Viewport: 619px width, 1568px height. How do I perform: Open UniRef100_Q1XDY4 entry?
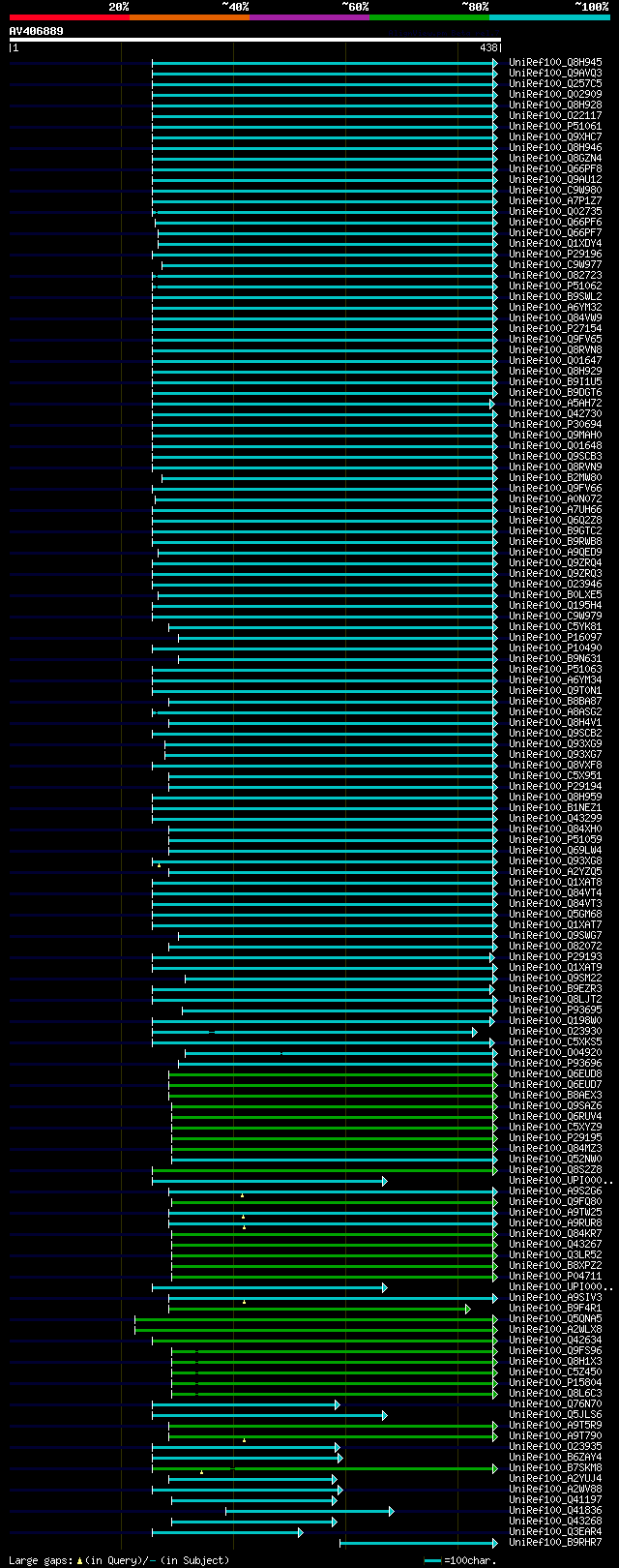pos(555,244)
